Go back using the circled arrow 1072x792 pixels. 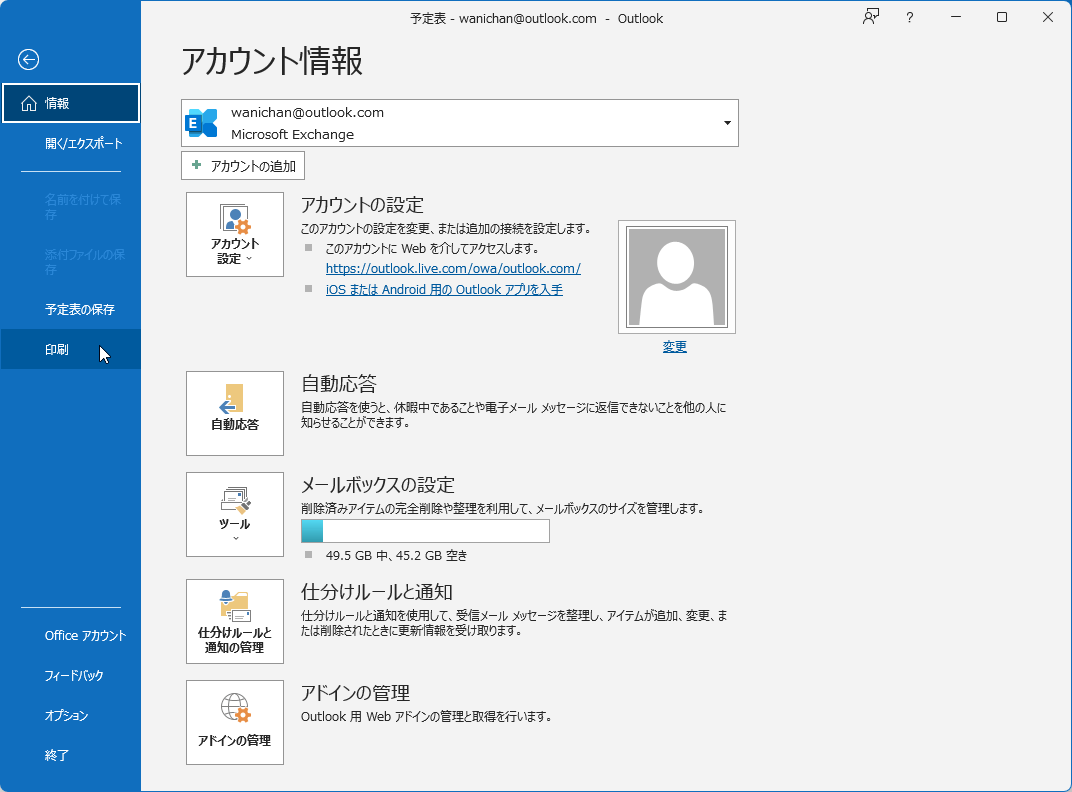[28, 60]
